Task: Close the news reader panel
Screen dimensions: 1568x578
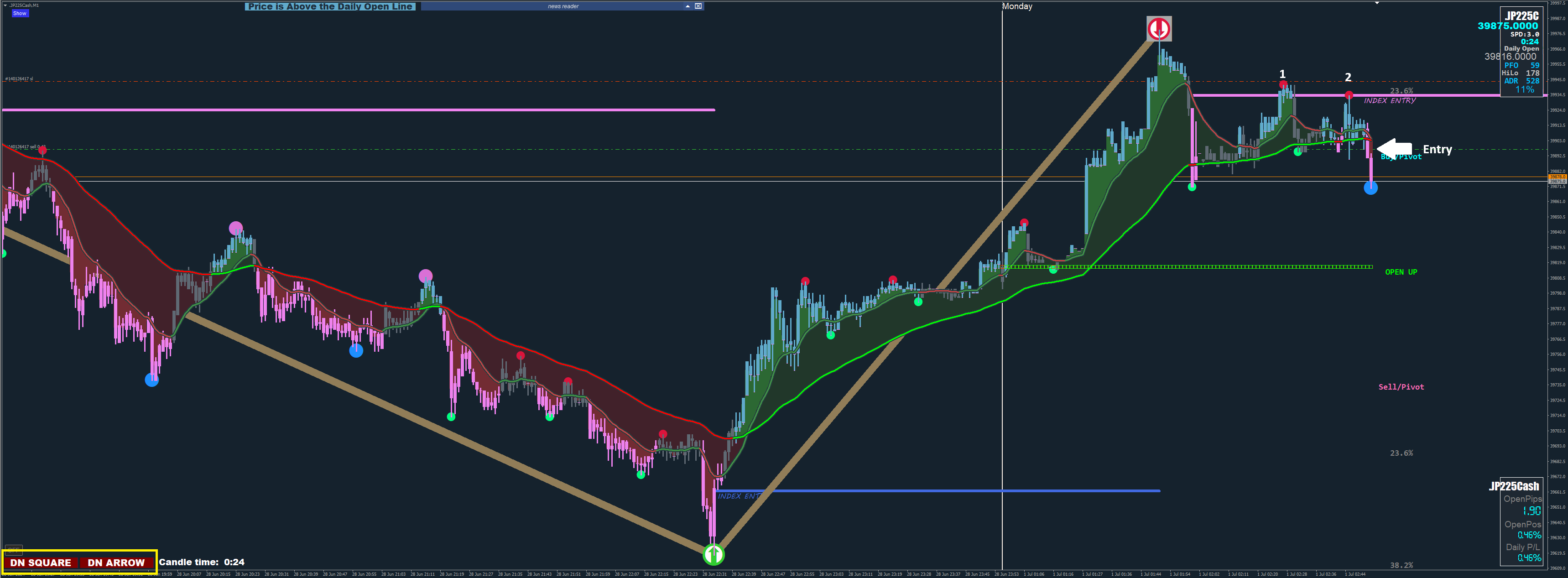Action: [698, 6]
